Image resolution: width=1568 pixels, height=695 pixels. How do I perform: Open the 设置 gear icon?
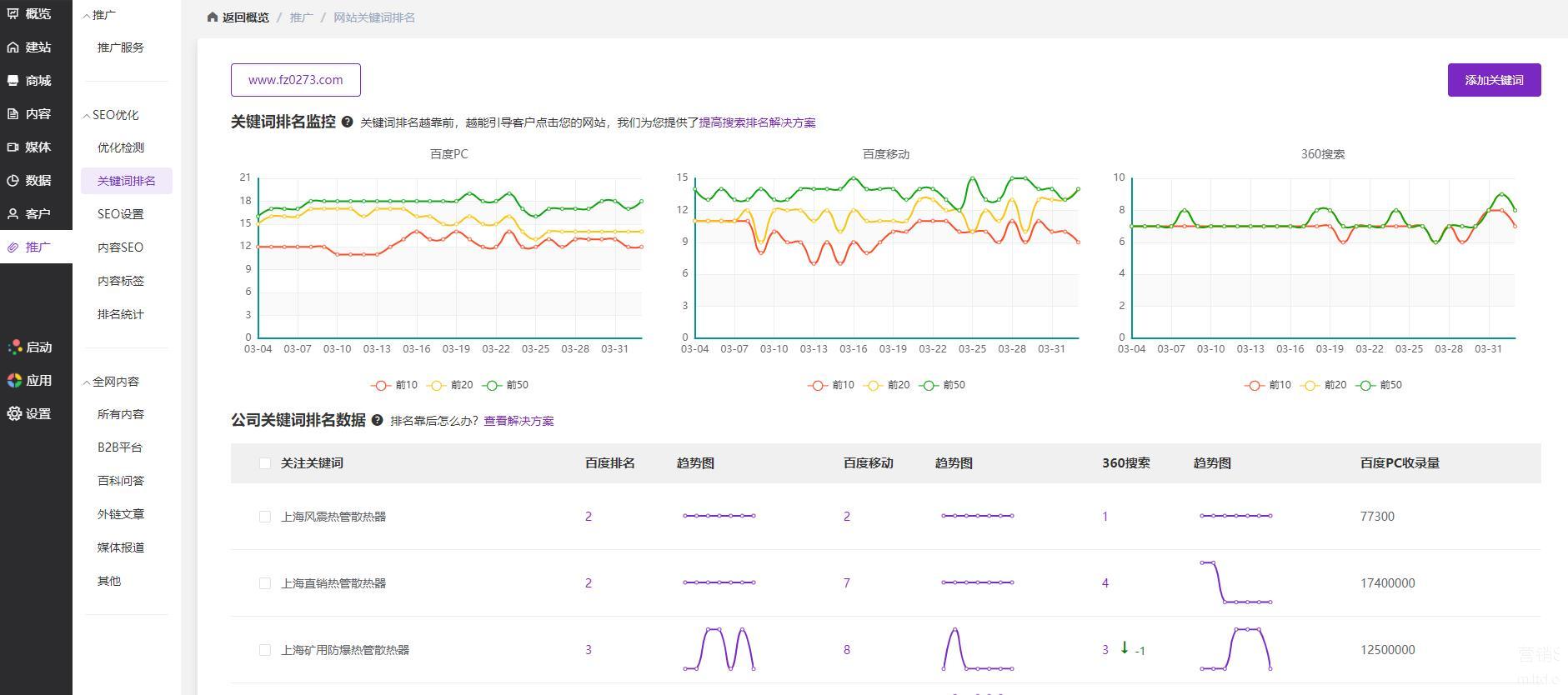(14, 413)
